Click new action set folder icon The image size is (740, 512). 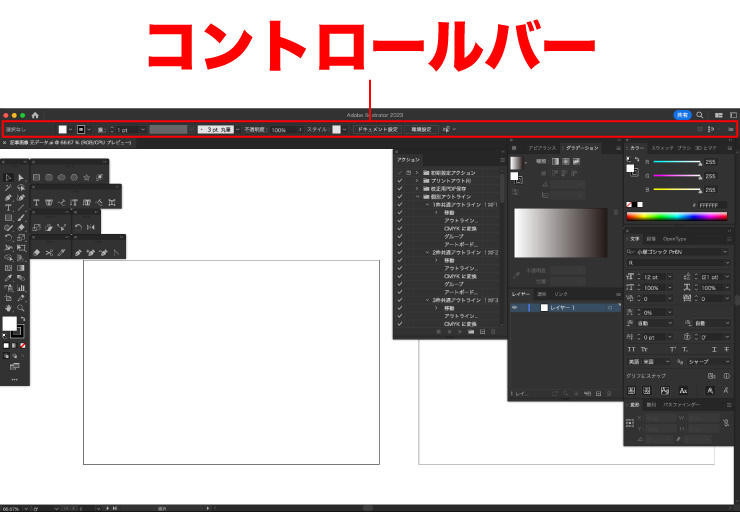(471, 332)
